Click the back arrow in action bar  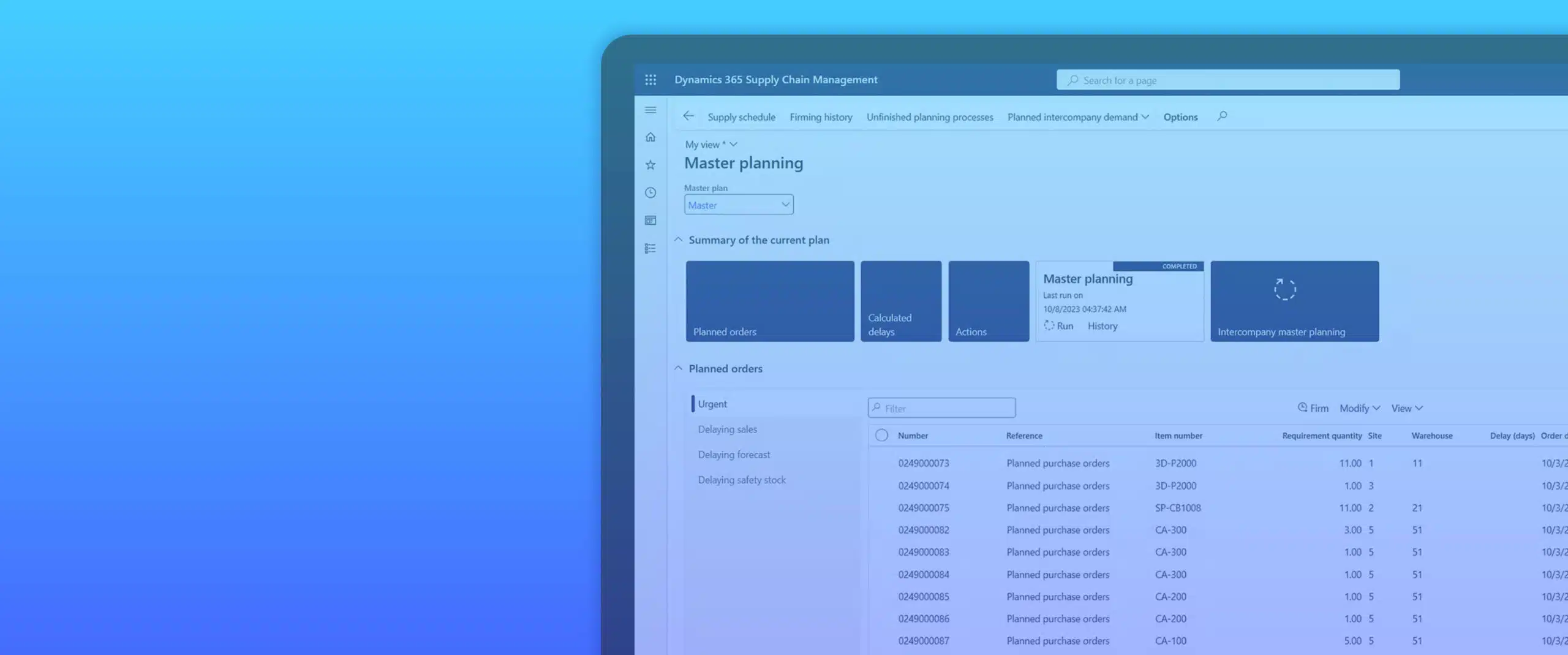tap(688, 116)
